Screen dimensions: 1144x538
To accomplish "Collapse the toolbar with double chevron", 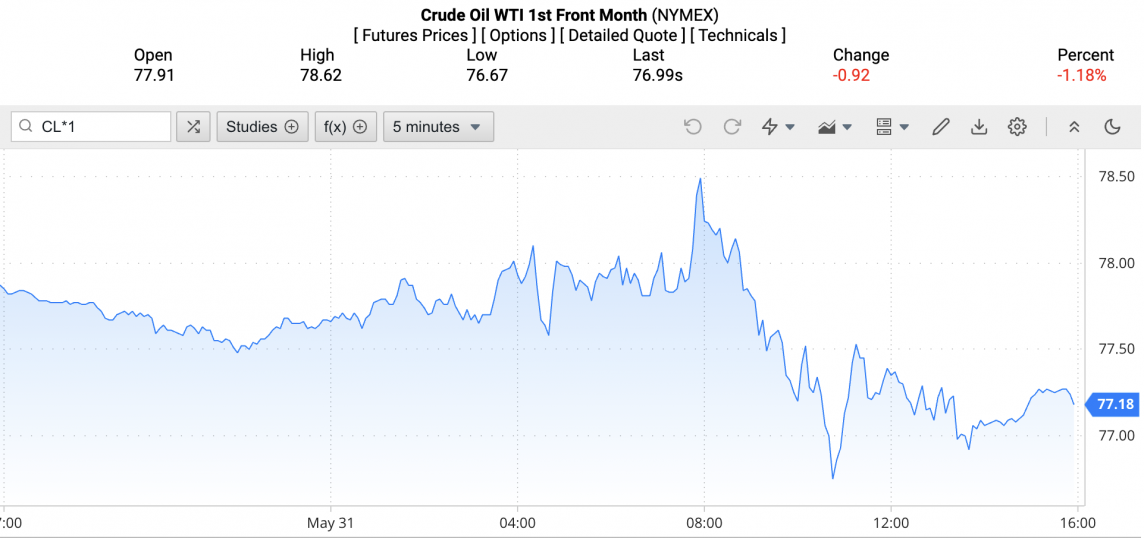I will point(1074,127).
